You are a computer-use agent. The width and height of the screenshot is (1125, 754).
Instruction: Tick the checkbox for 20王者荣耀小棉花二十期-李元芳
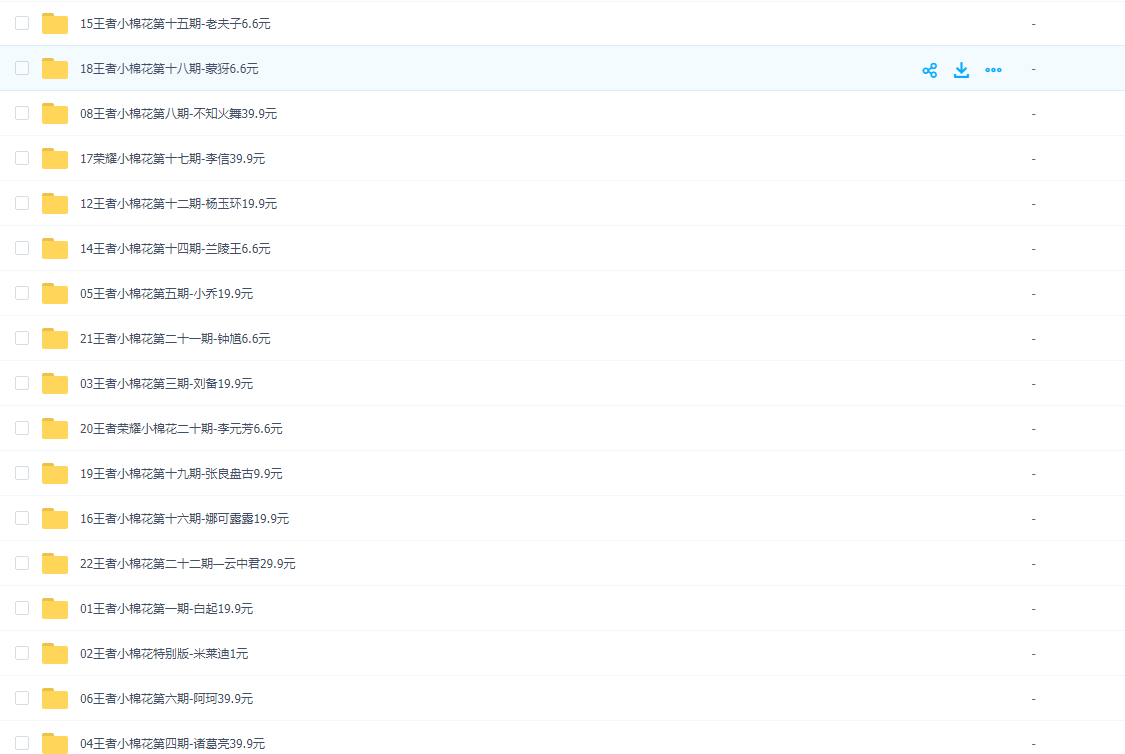coord(22,428)
